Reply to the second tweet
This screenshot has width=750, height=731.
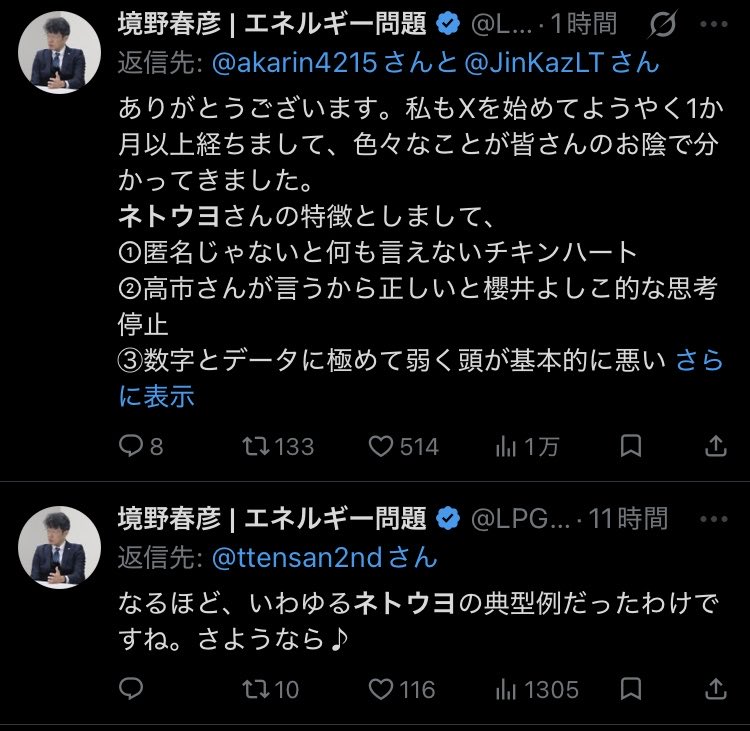click(132, 689)
